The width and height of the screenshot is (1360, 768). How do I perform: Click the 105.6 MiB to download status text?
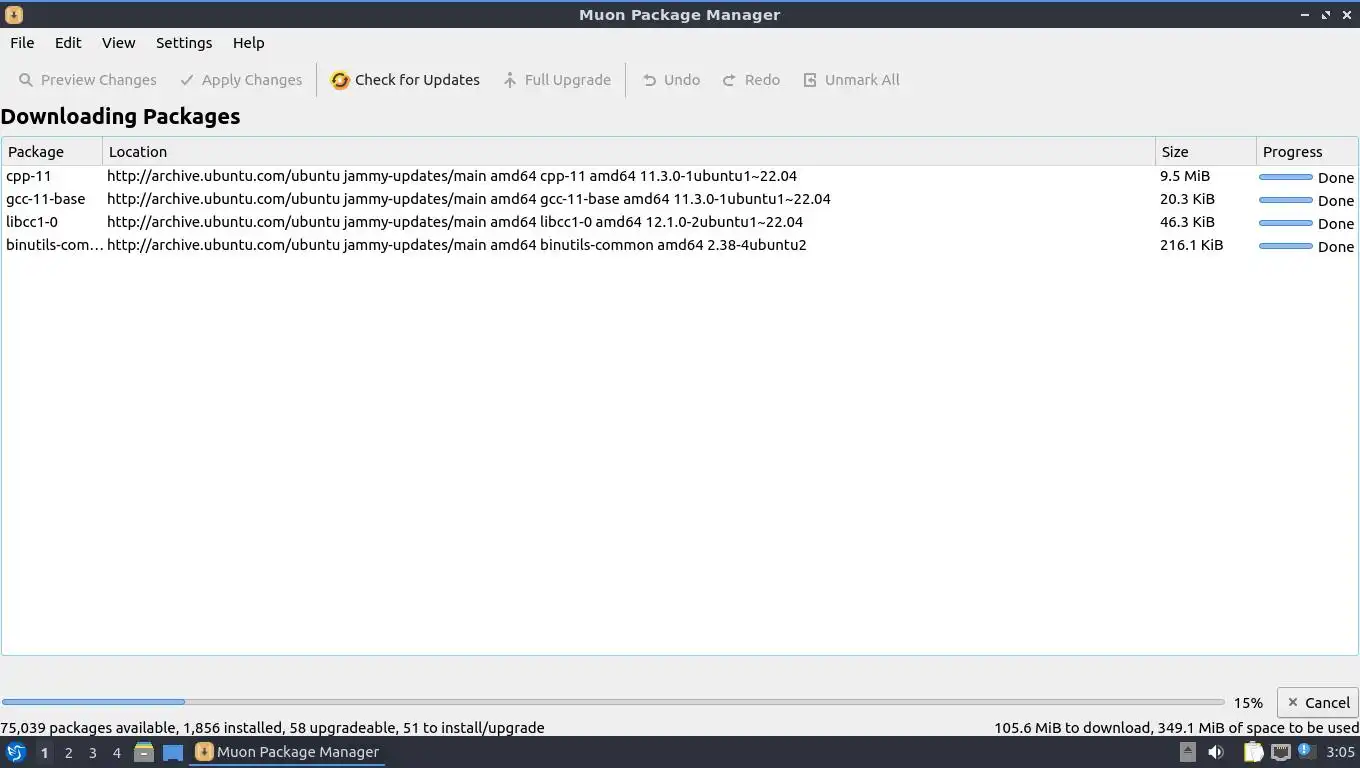[x=1176, y=728]
